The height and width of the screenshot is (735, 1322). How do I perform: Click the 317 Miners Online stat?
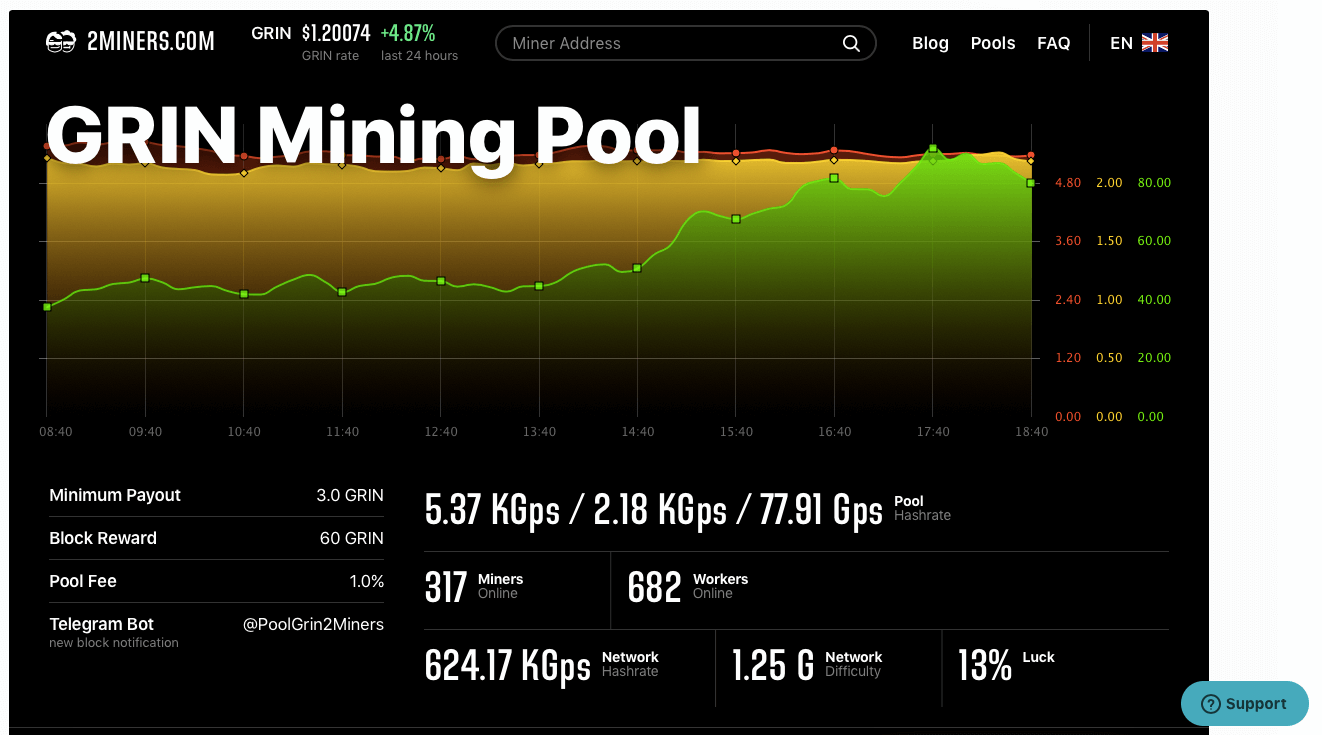coord(446,587)
